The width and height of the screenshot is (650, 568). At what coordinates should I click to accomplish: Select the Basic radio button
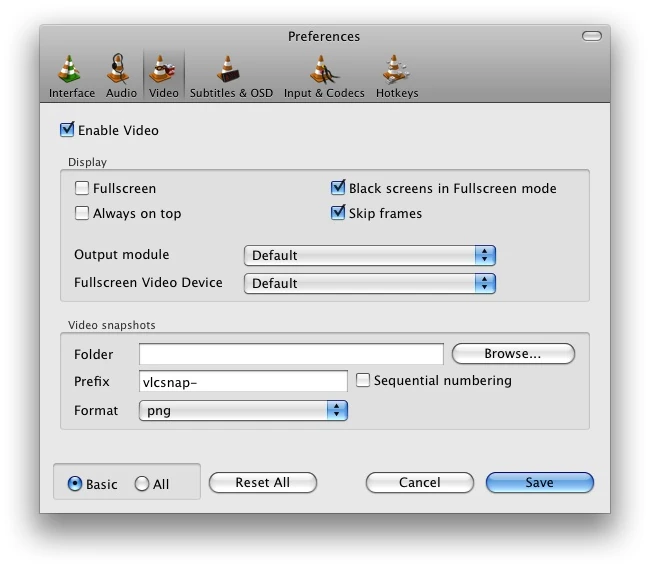pyautogui.click(x=75, y=483)
